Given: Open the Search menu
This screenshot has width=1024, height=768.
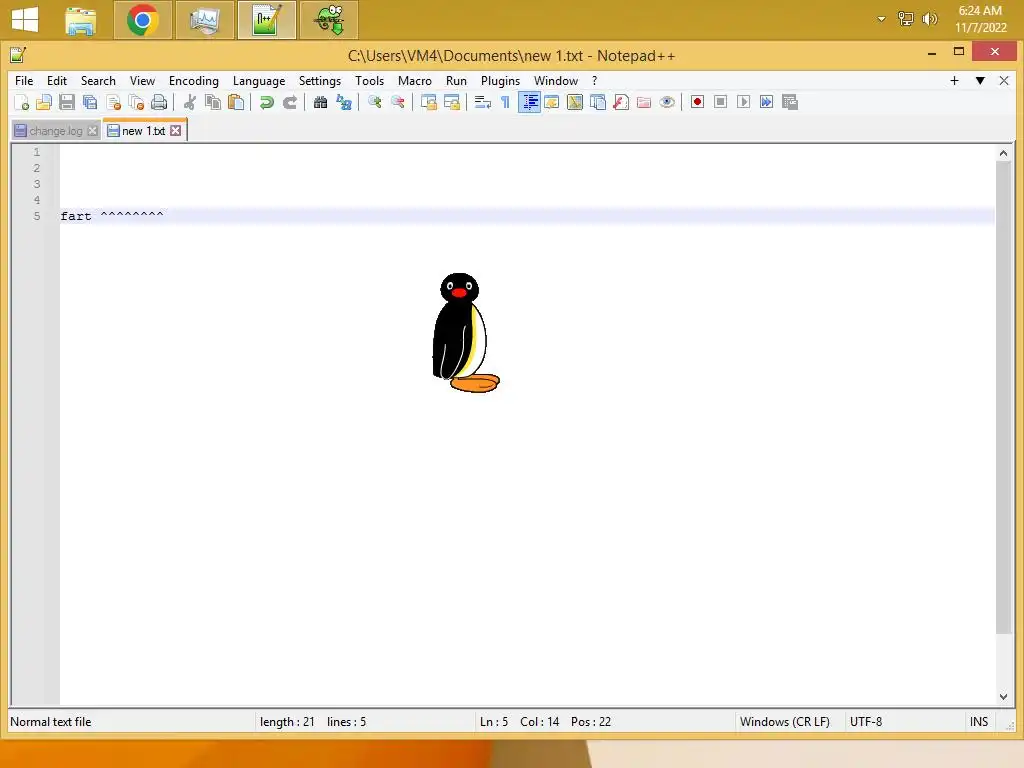Looking at the screenshot, I should [x=98, y=81].
